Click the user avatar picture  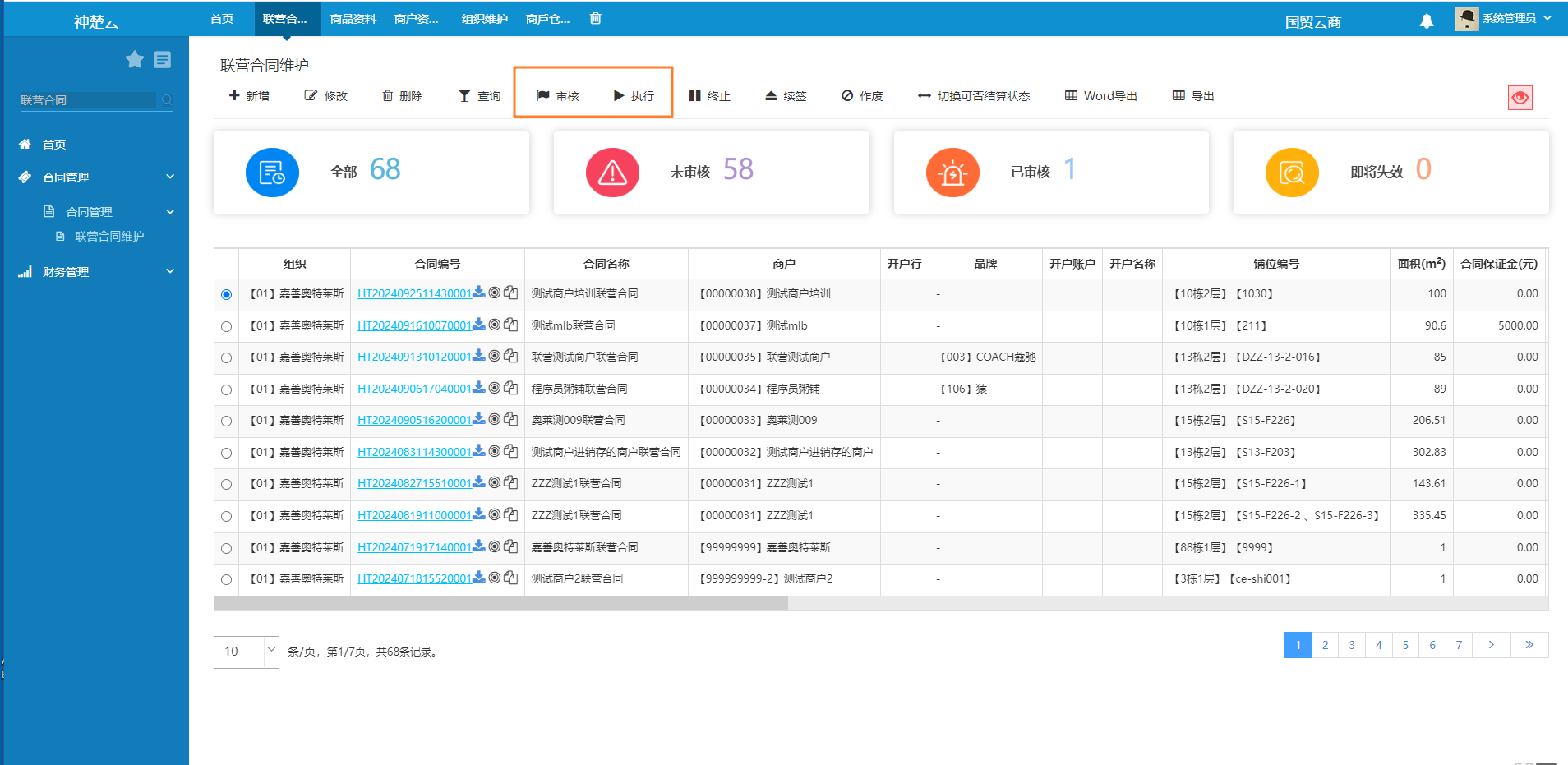tap(1467, 19)
